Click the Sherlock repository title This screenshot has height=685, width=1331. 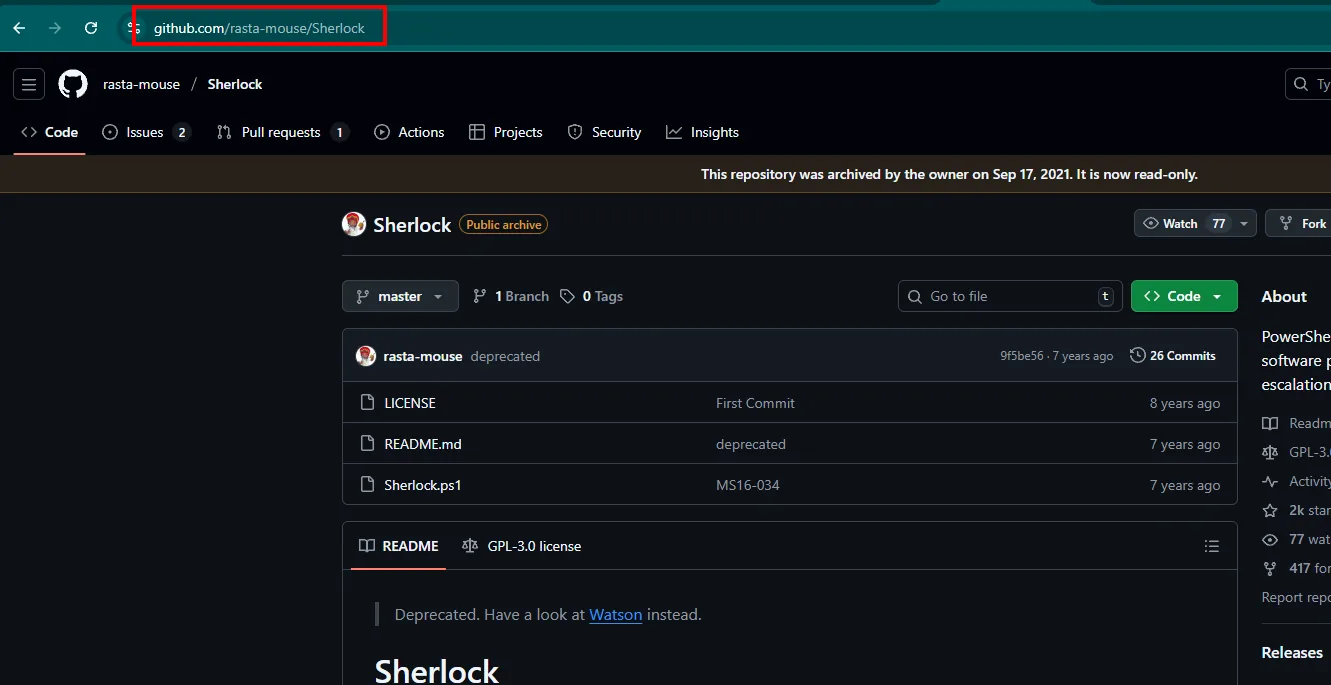pyautogui.click(x=412, y=225)
